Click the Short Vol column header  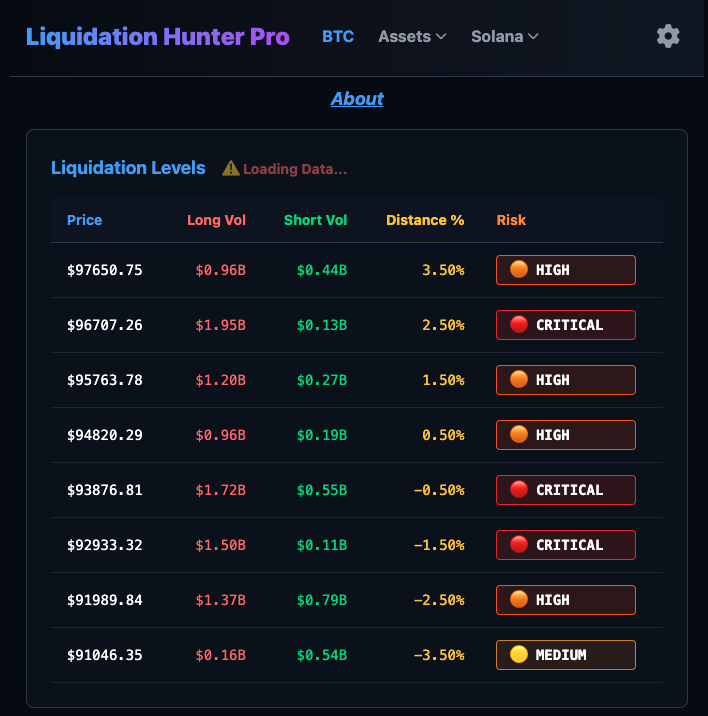point(316,220)
